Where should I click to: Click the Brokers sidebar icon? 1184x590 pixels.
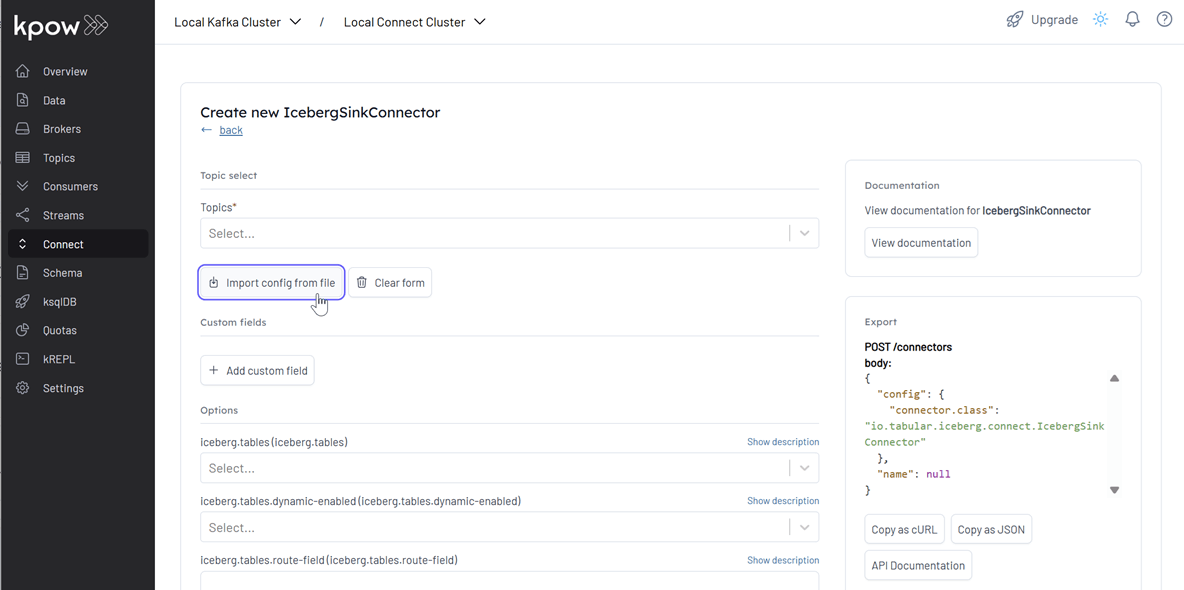pyautogui.click(x=23, y=129)
